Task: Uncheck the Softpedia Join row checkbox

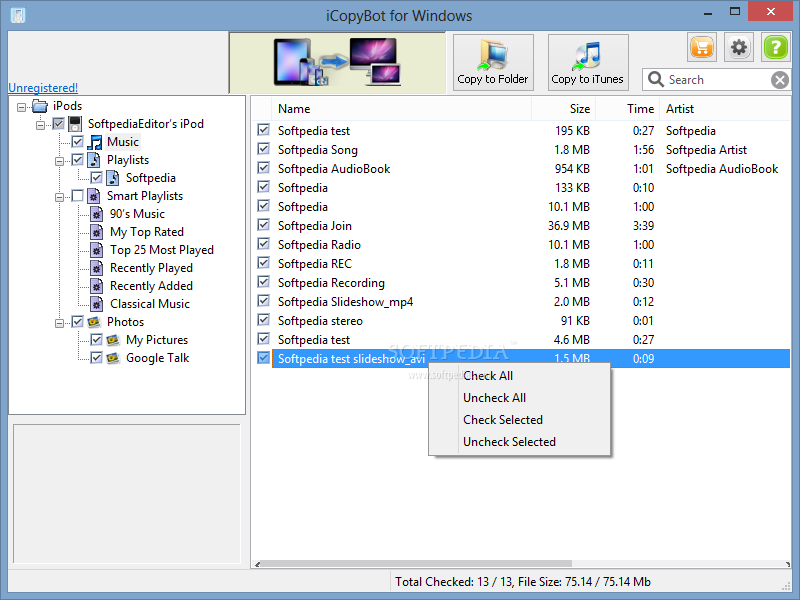Action: click(x=263, y=225)
